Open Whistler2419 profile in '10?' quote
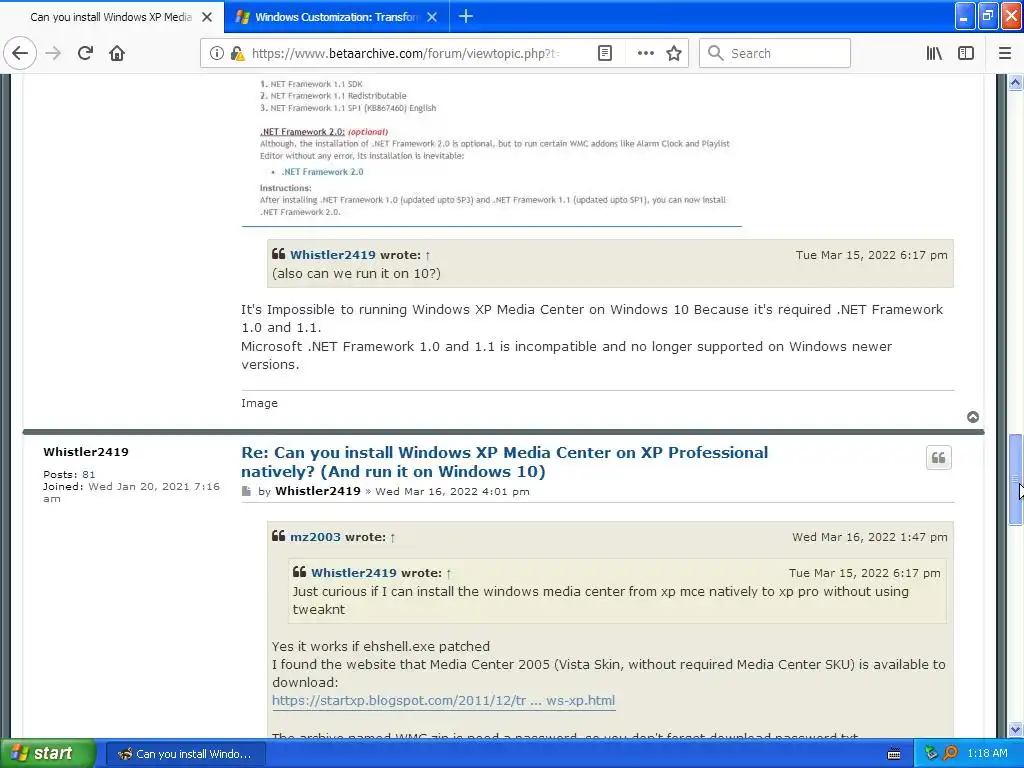Image resolution: width=1024 pixels, height=768 pixels. pyautogui.click(x=332, y=255)
